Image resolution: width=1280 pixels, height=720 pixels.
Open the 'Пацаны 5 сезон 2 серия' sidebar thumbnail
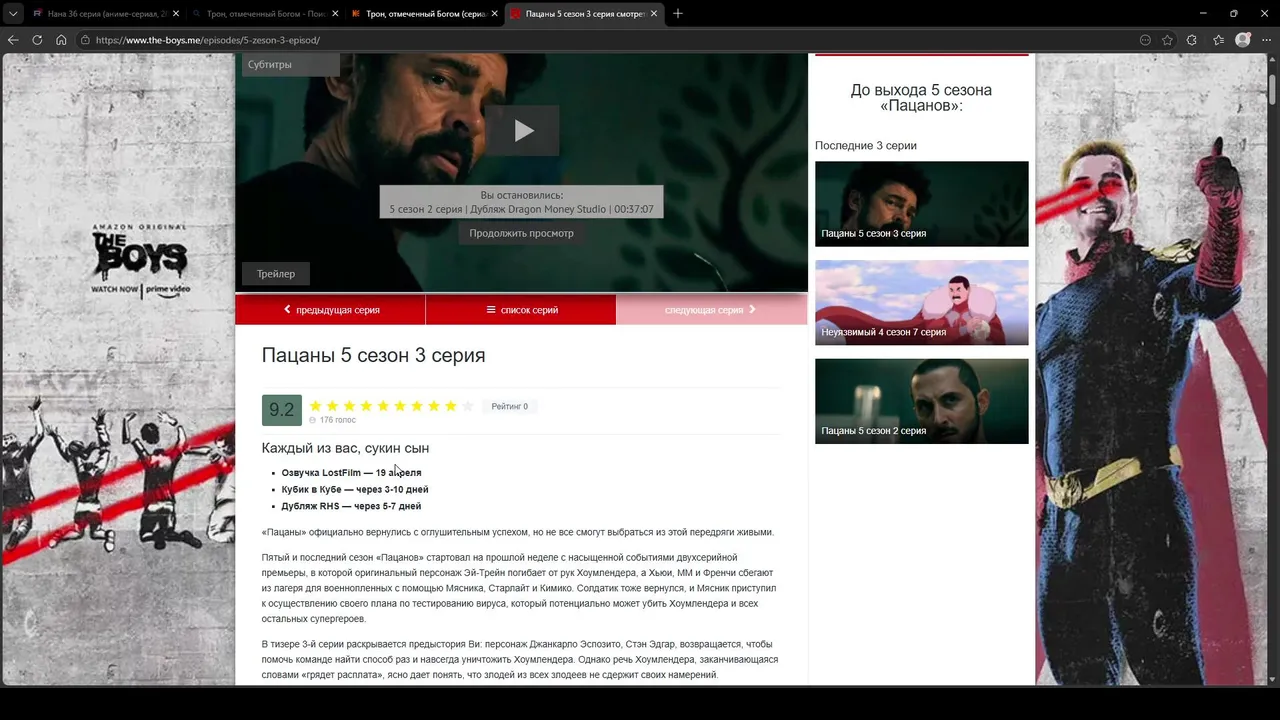pyautogui.click(x=922, y=401)
